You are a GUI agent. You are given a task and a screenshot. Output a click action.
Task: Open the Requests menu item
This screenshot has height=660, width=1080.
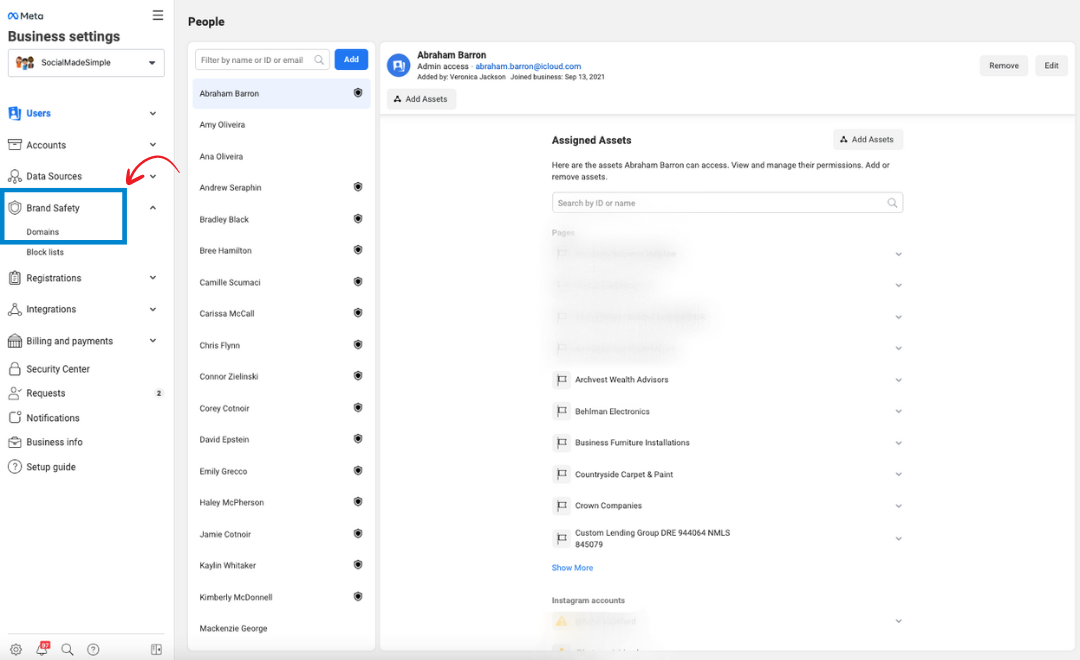tap(45, 393)
